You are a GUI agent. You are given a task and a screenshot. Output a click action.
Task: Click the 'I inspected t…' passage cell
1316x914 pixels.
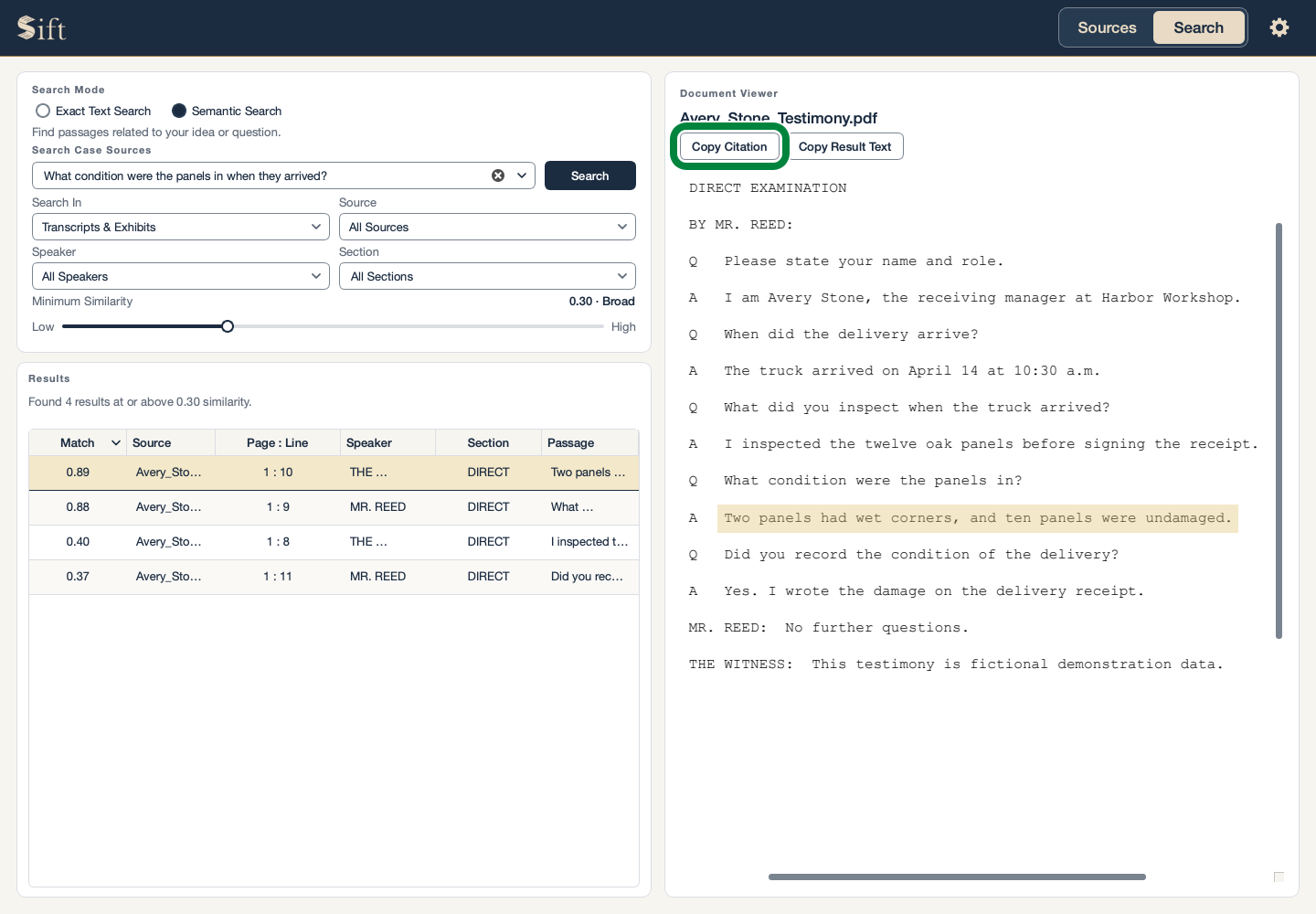click(589, 542)
